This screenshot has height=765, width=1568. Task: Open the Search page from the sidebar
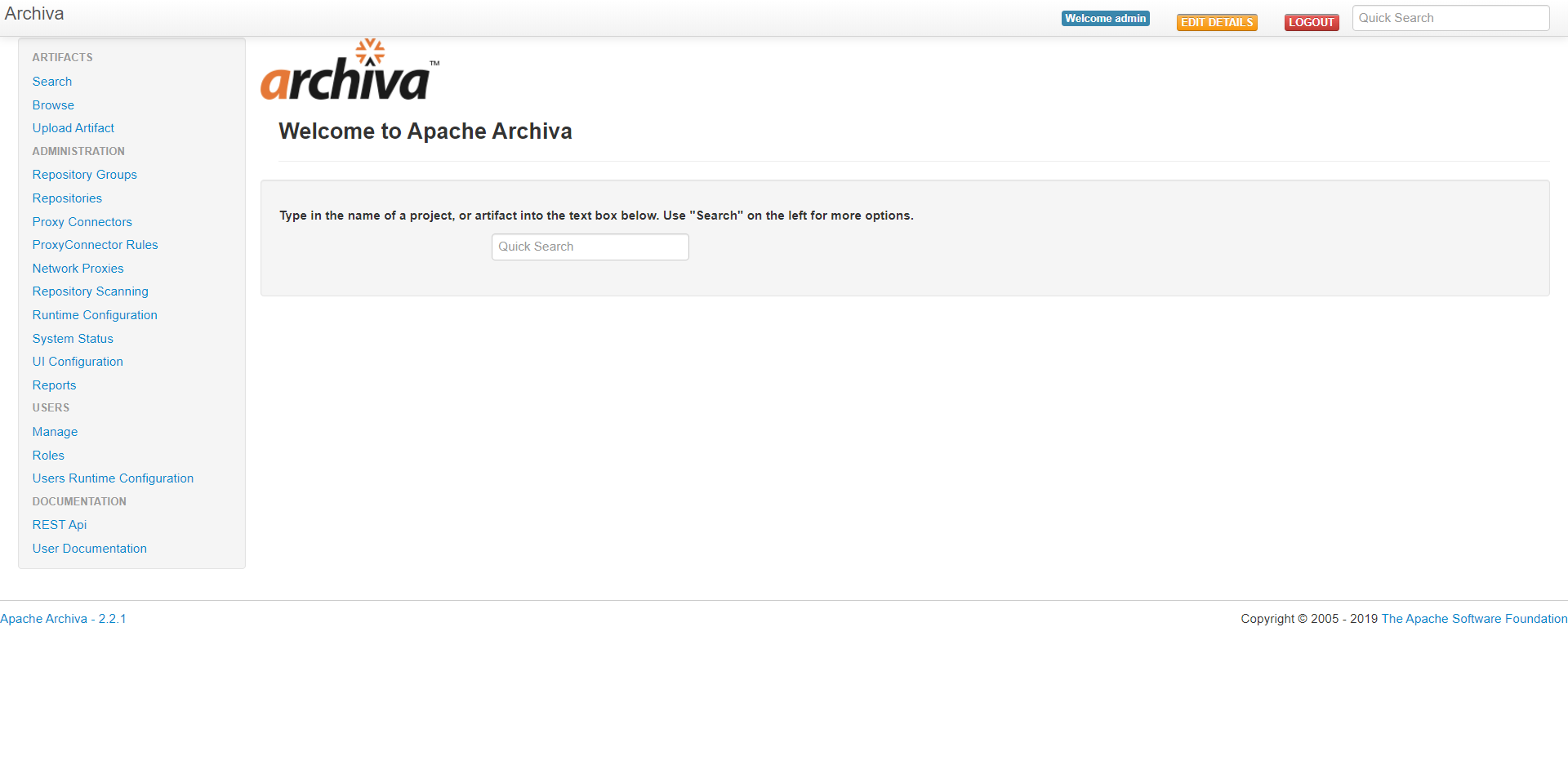pos(51,82)
